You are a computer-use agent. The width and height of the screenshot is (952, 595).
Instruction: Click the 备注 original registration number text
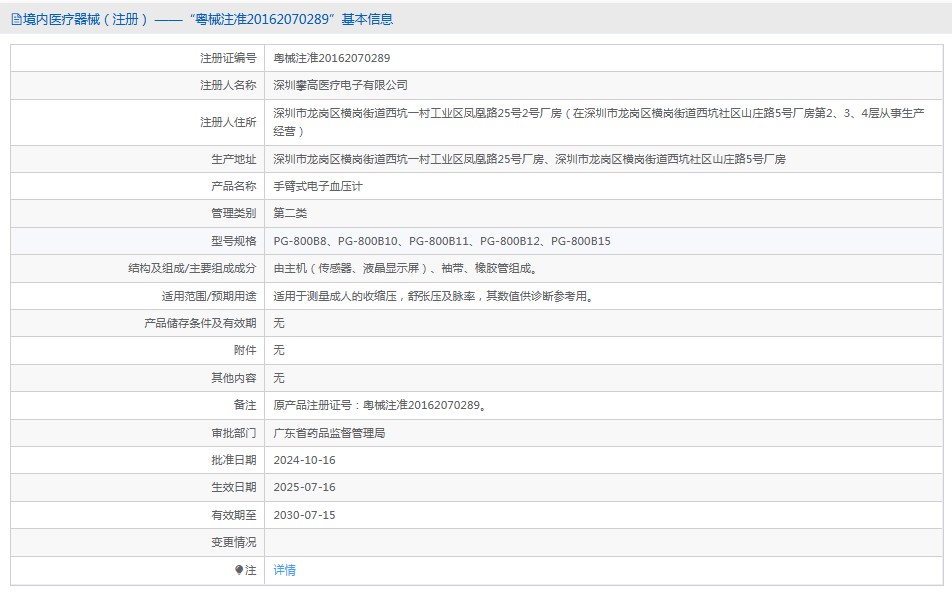click(x=381, y=405)
